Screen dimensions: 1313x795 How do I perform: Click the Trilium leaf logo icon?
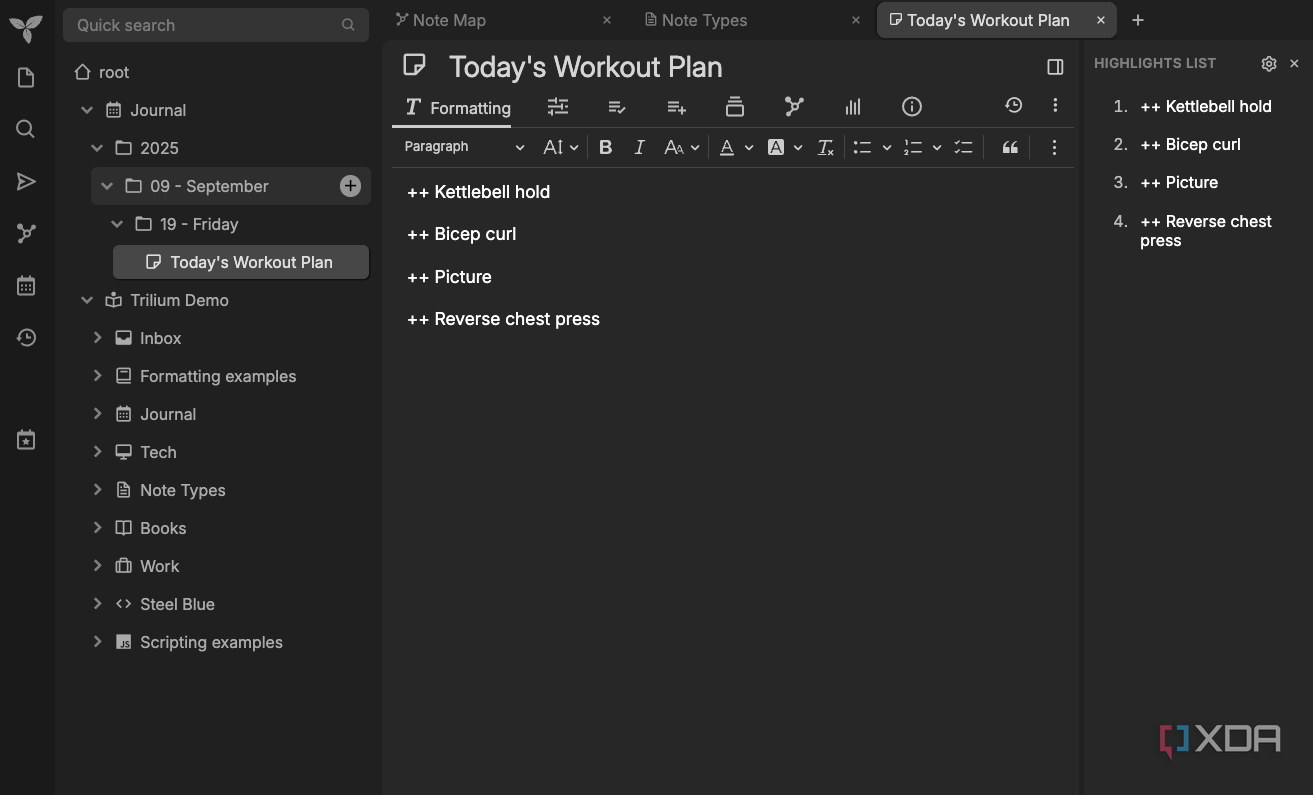pos(26,27)
